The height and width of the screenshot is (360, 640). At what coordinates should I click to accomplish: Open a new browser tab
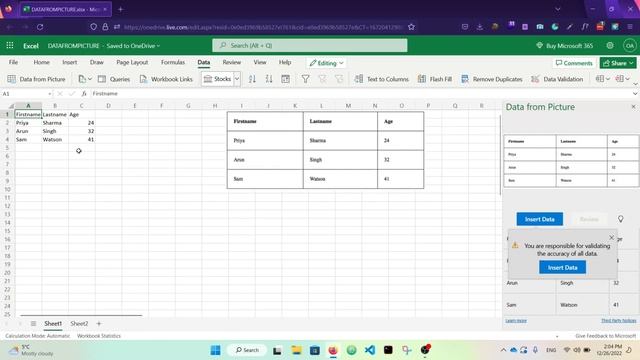click(x=120, y=9)
